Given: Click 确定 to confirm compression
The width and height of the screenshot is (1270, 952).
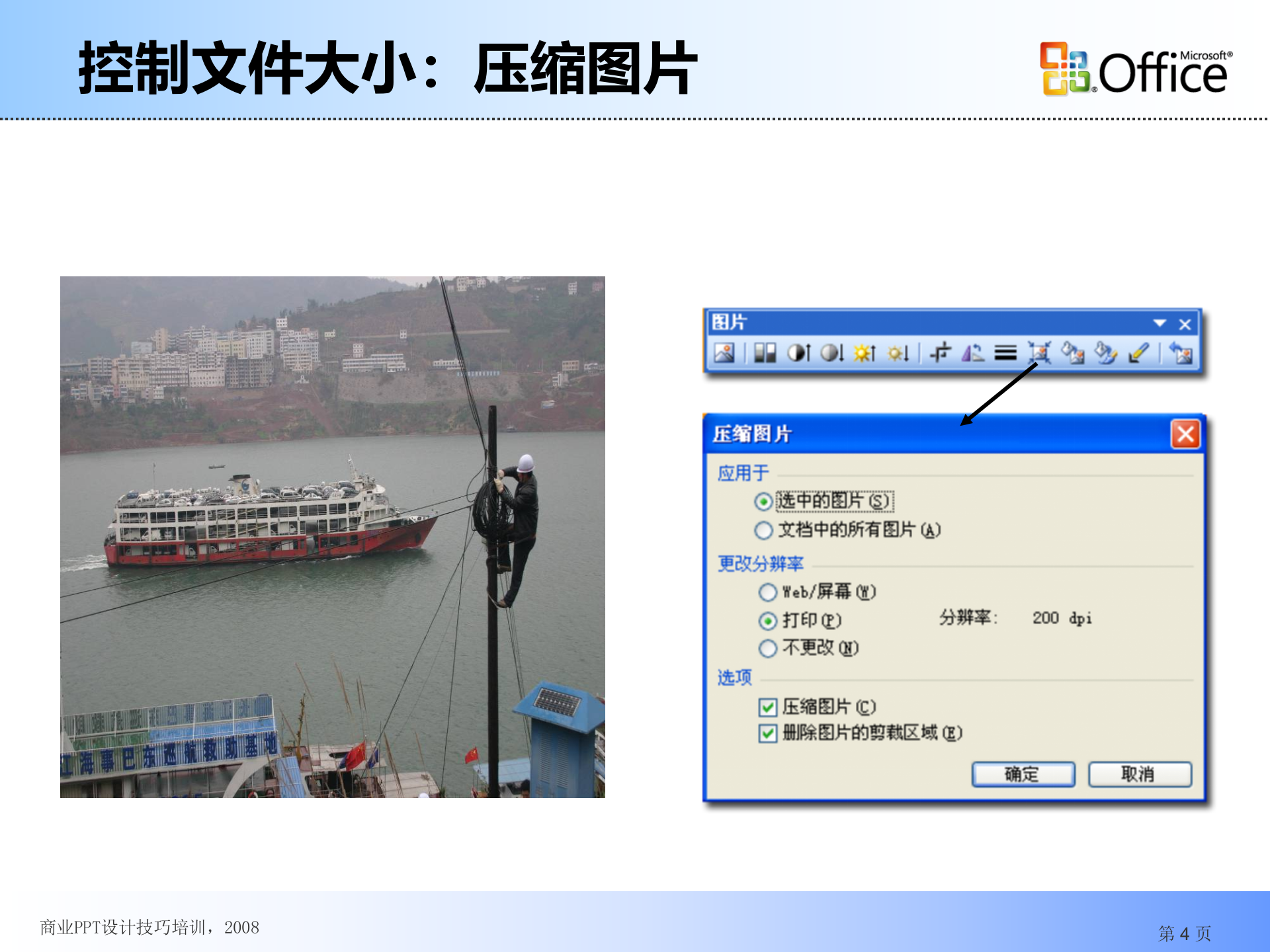Looking at the screenshot, I should coord(1024,773).
